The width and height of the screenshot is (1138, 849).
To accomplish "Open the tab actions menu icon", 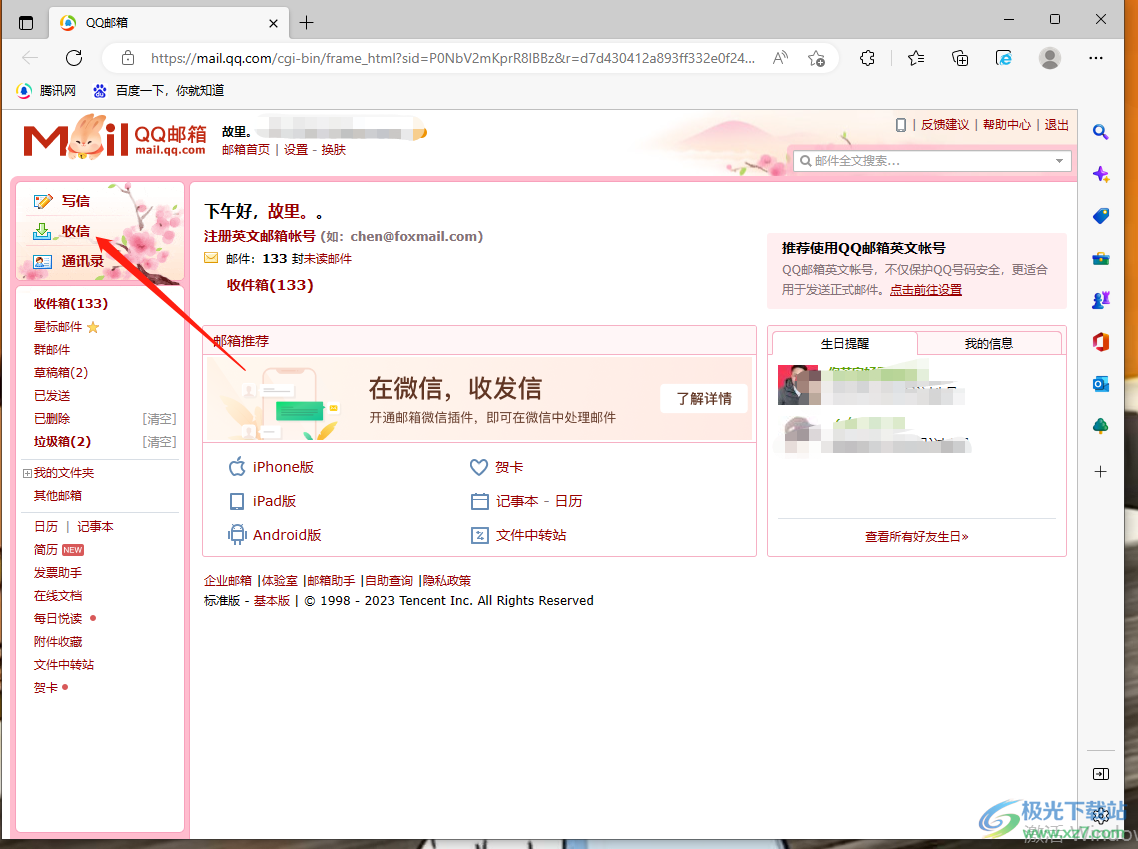I will pos(26,23).
